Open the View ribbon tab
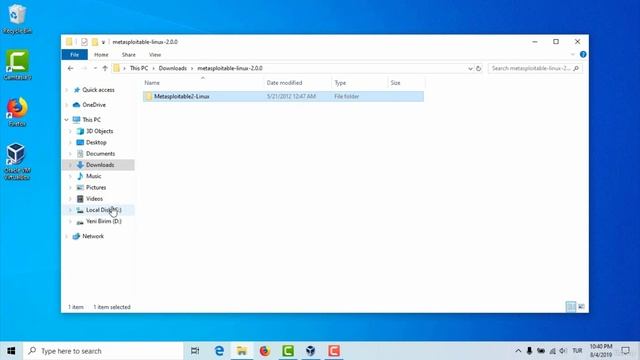Screen dimensions: 640x360 (x=155, y=54)
